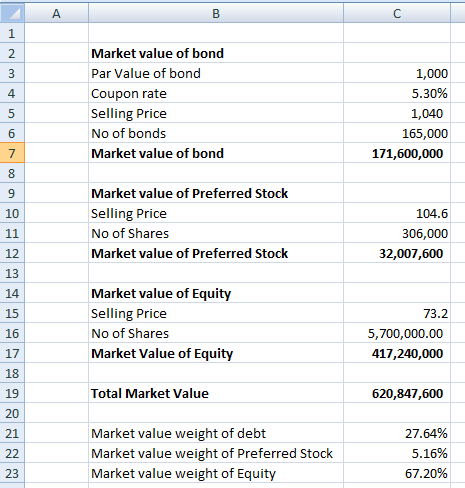465x488 pixels.
Task: Select the 165,000 bonds value
Action: (397, 133)
